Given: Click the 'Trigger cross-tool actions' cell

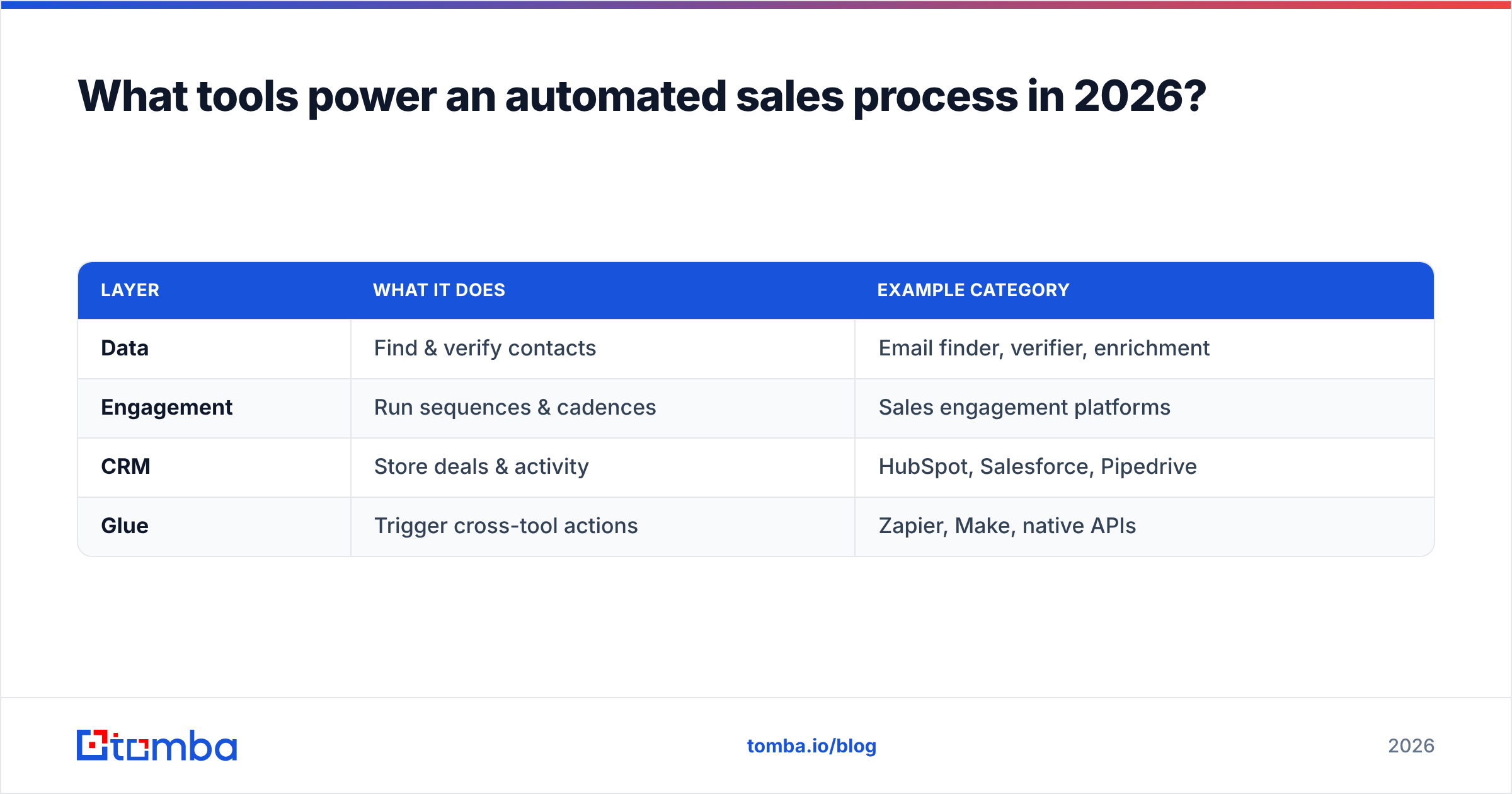Looking at the screenshot, I should pyautogui.click(x=603, y=526).
